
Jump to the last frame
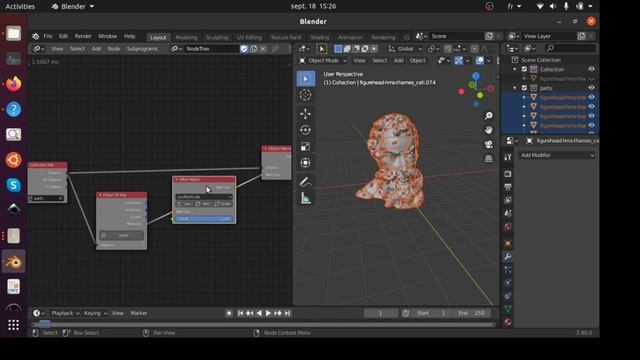[287, 313]
